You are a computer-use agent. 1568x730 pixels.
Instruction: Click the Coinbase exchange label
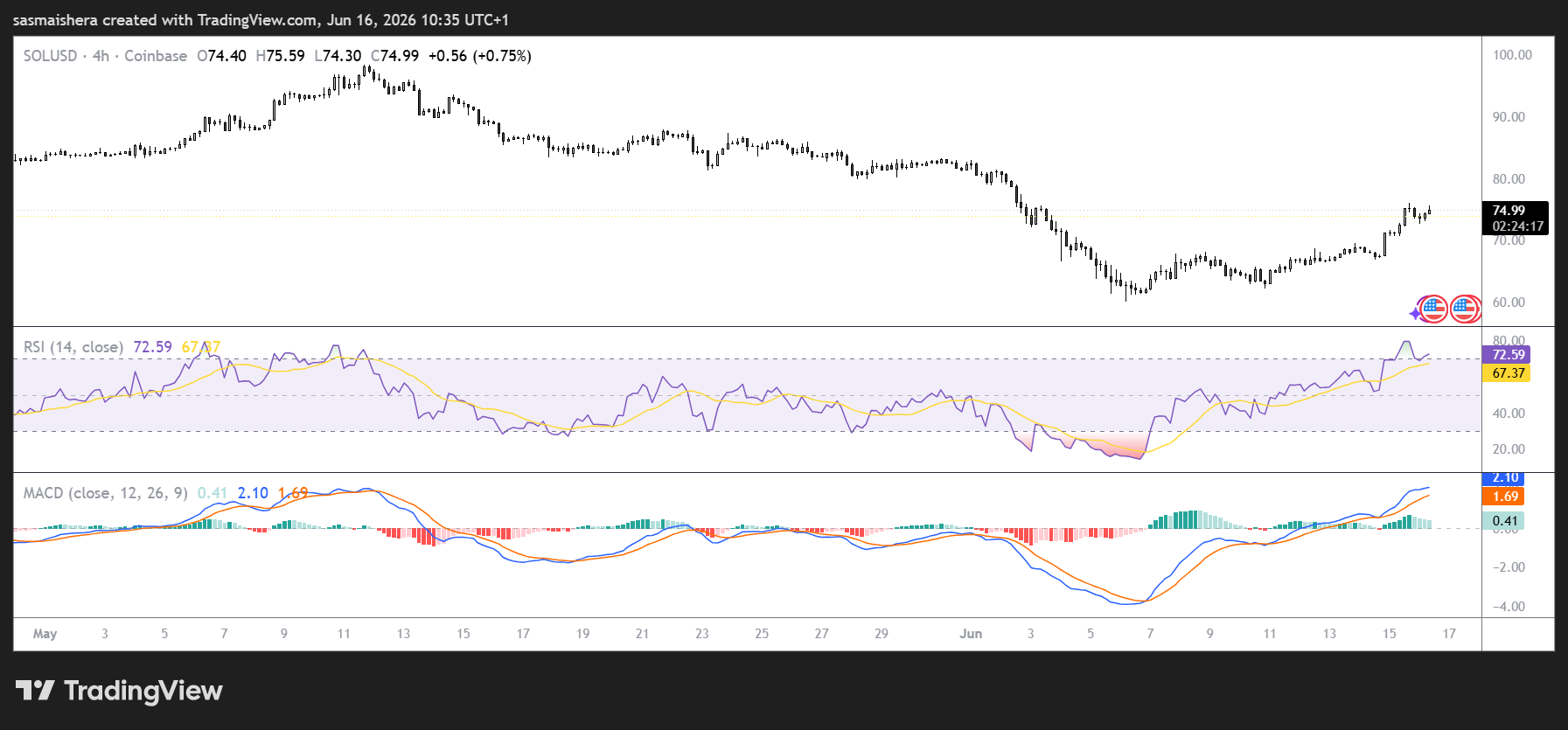[156, 56]
